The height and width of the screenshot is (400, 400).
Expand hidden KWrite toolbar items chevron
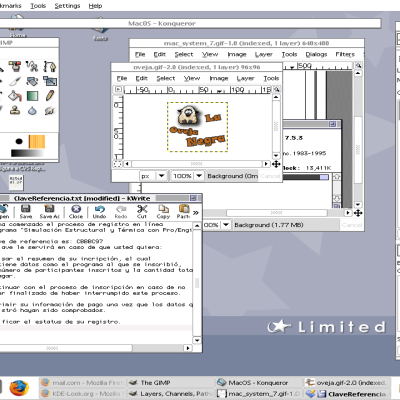point(196,212)
